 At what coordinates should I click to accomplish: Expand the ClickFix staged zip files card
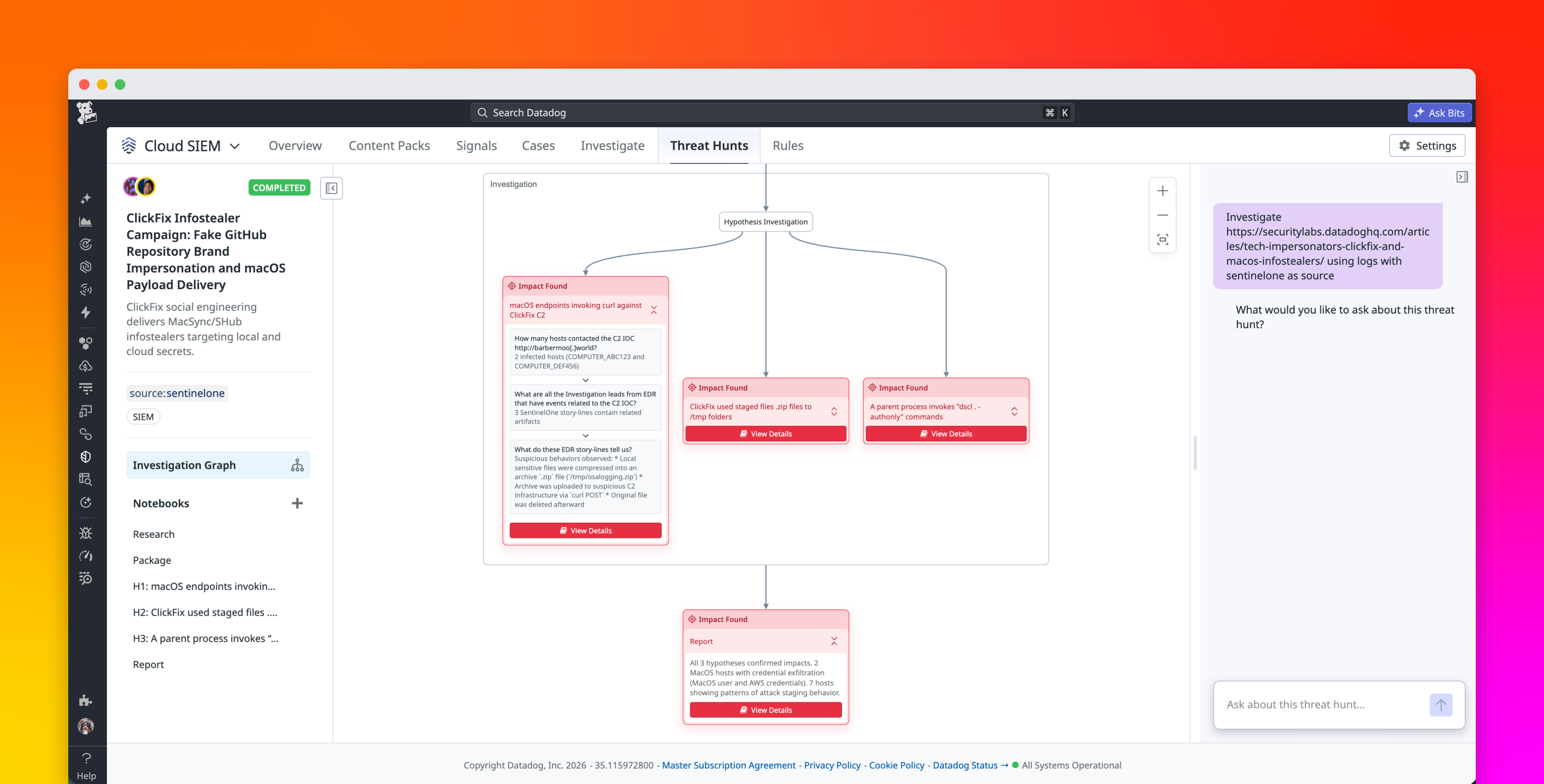click(834, 411)
